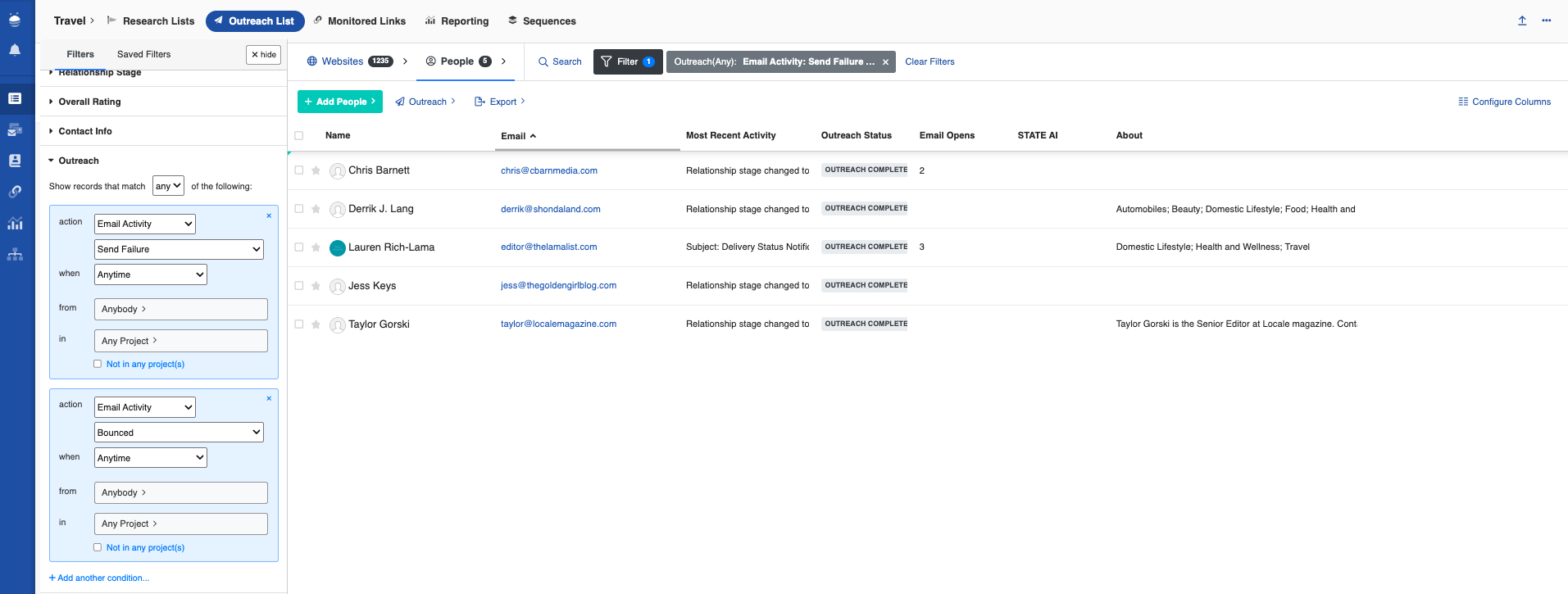Viewport: 1568px width, 594px height.
Task: Click Chris Barnett's avatar icon
Action: coord(337,171)
